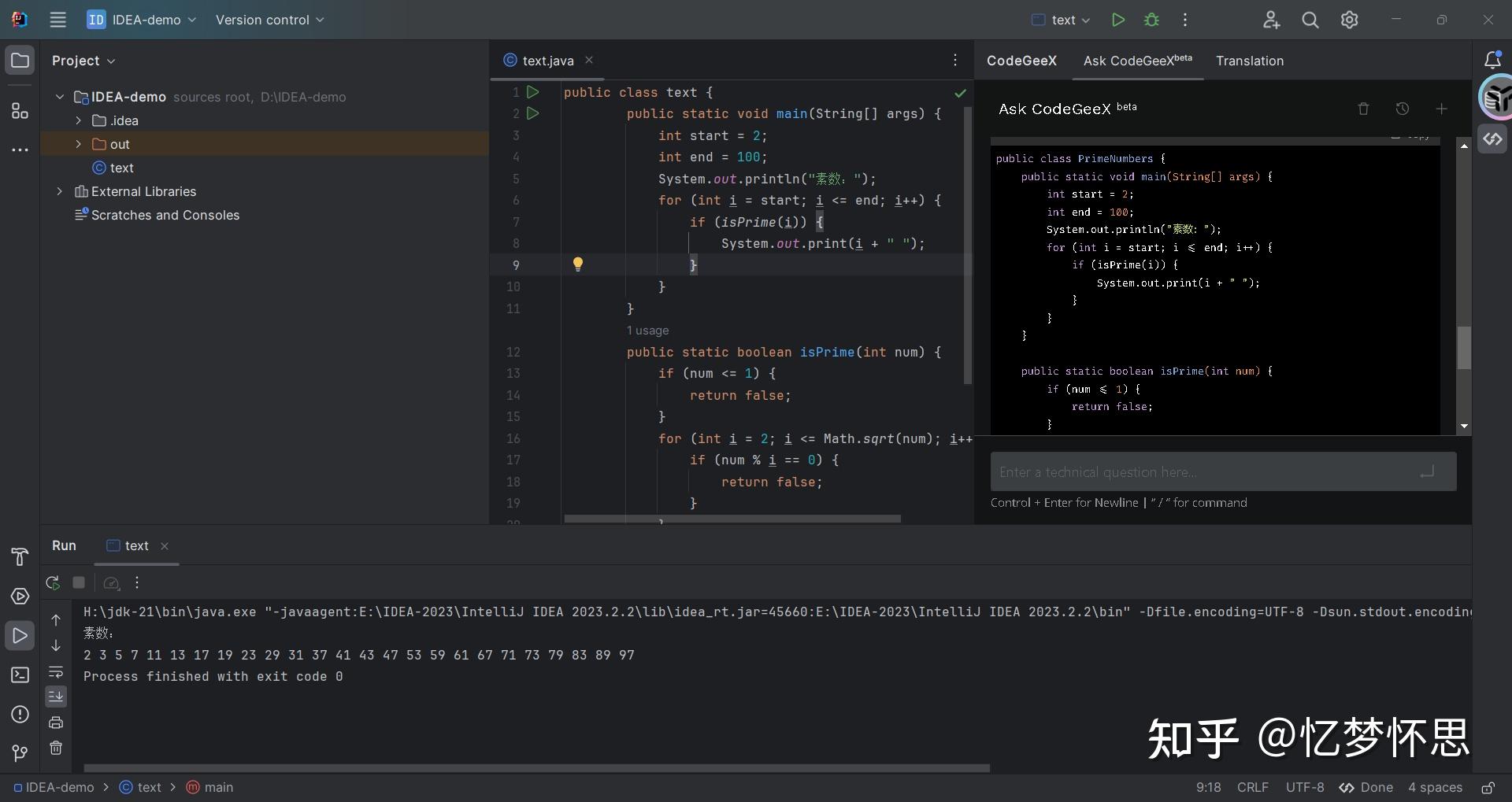Expand the .idea folder

[x=78, y=120]
